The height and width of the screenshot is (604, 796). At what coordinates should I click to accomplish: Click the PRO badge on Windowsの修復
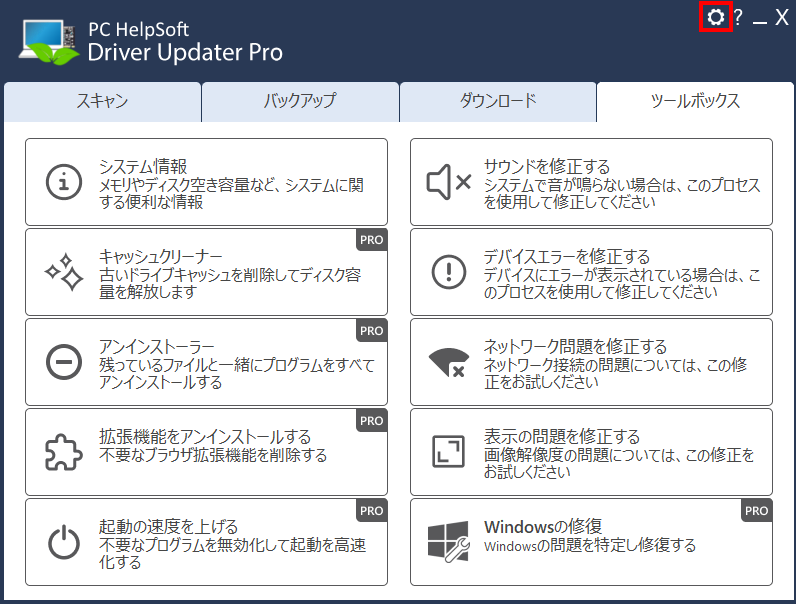[756, 510]
